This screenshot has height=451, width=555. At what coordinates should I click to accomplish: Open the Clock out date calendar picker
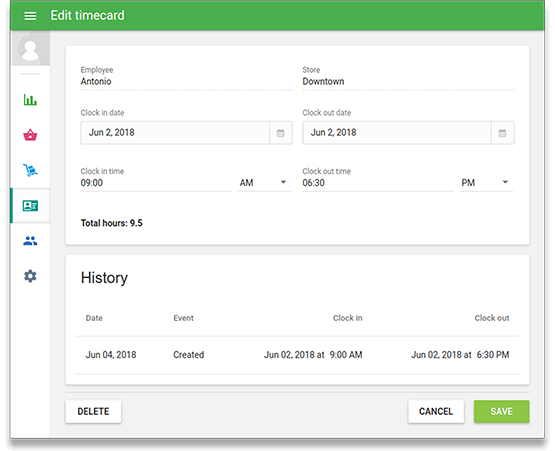tap(502, 133)
